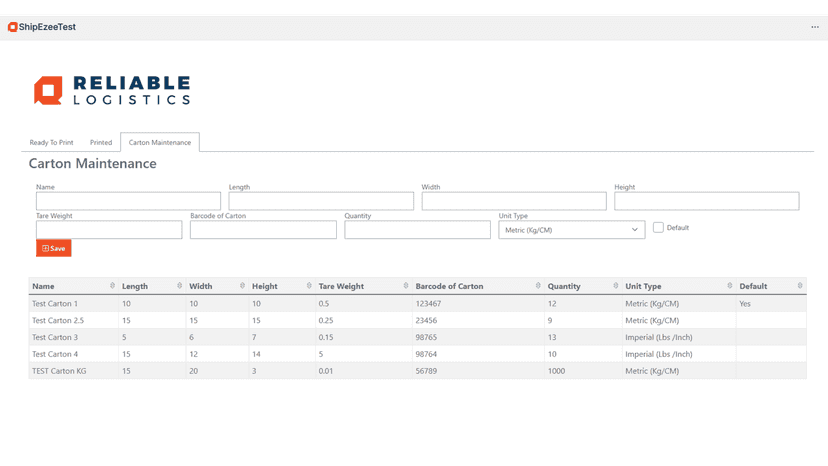828x466 pixels.
Task: Switch to the Printed tab
Action: point(101,143)
